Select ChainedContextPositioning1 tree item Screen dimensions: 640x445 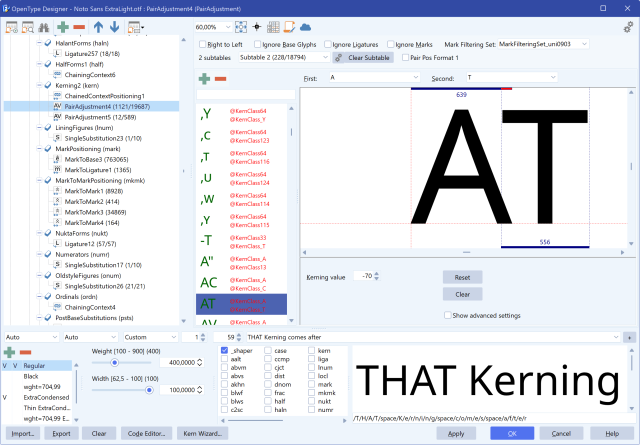(x=104, y=96)
